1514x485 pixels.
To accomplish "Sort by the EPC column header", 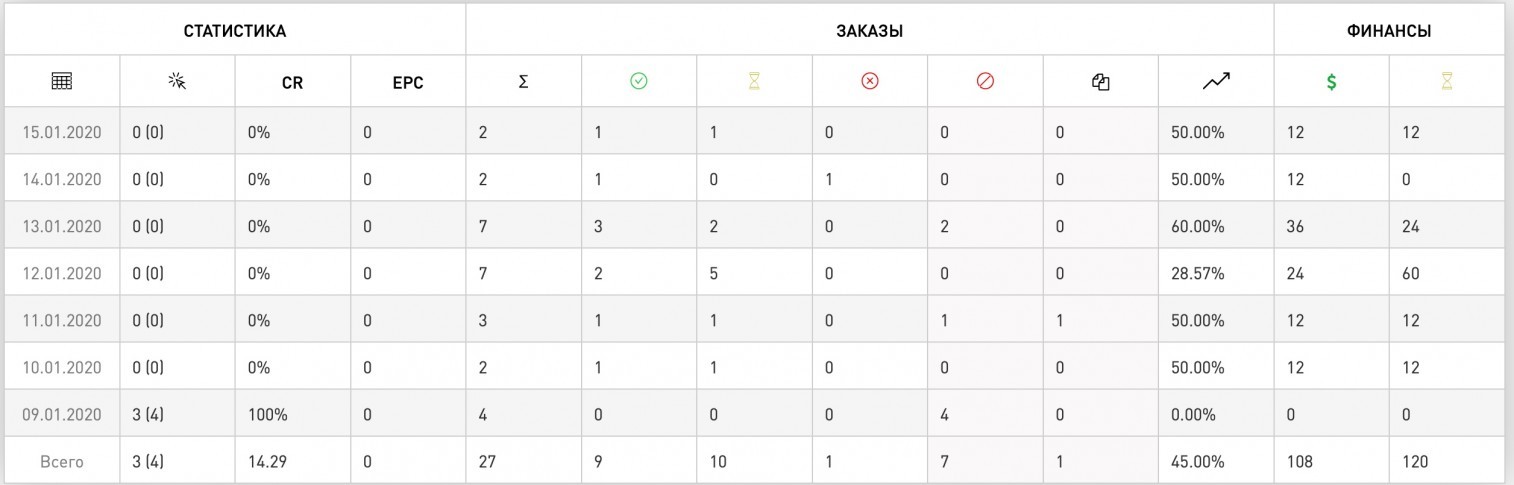I will [408, 83].
